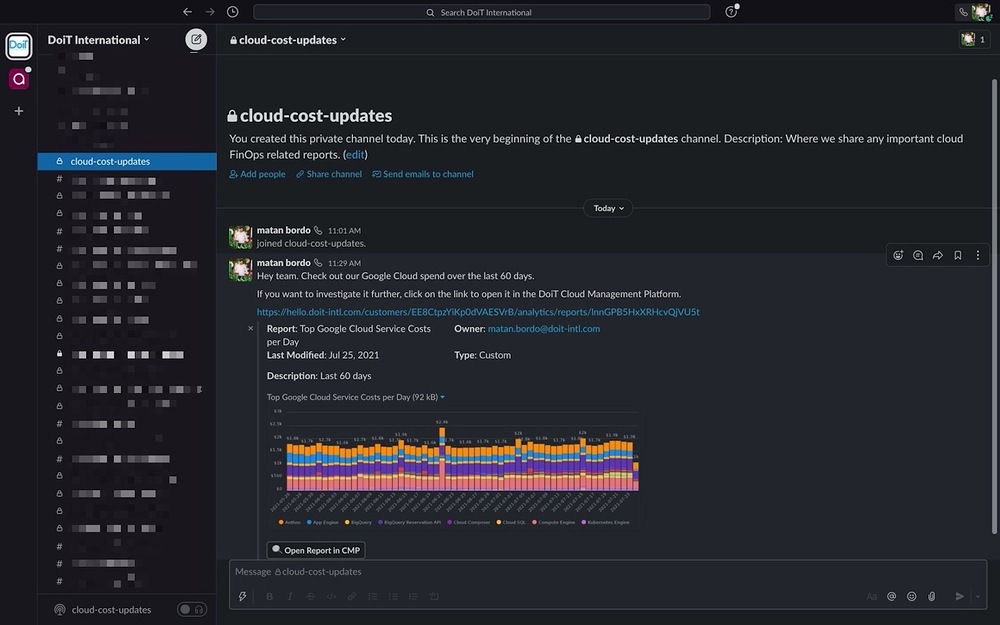
Task: Attach a file with paperclip icon
Action: 932,596
